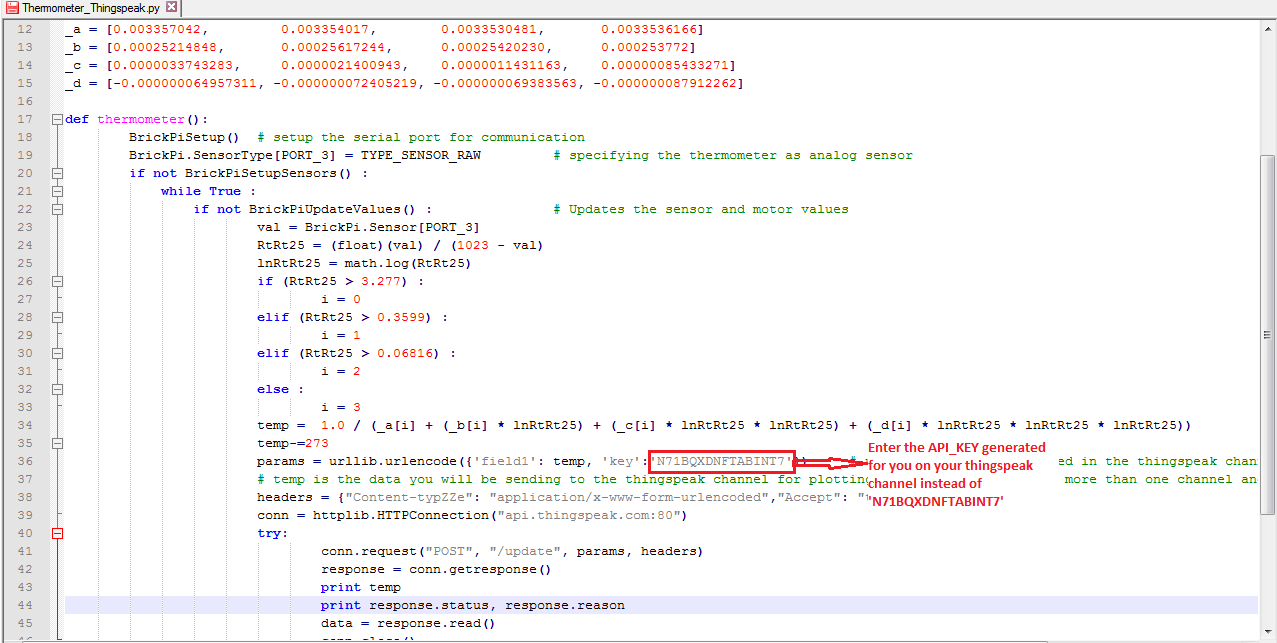This screenshot has height=643, width=1277.
Task: Click the red unfolded marker on line 40
Action: point(57,533)
